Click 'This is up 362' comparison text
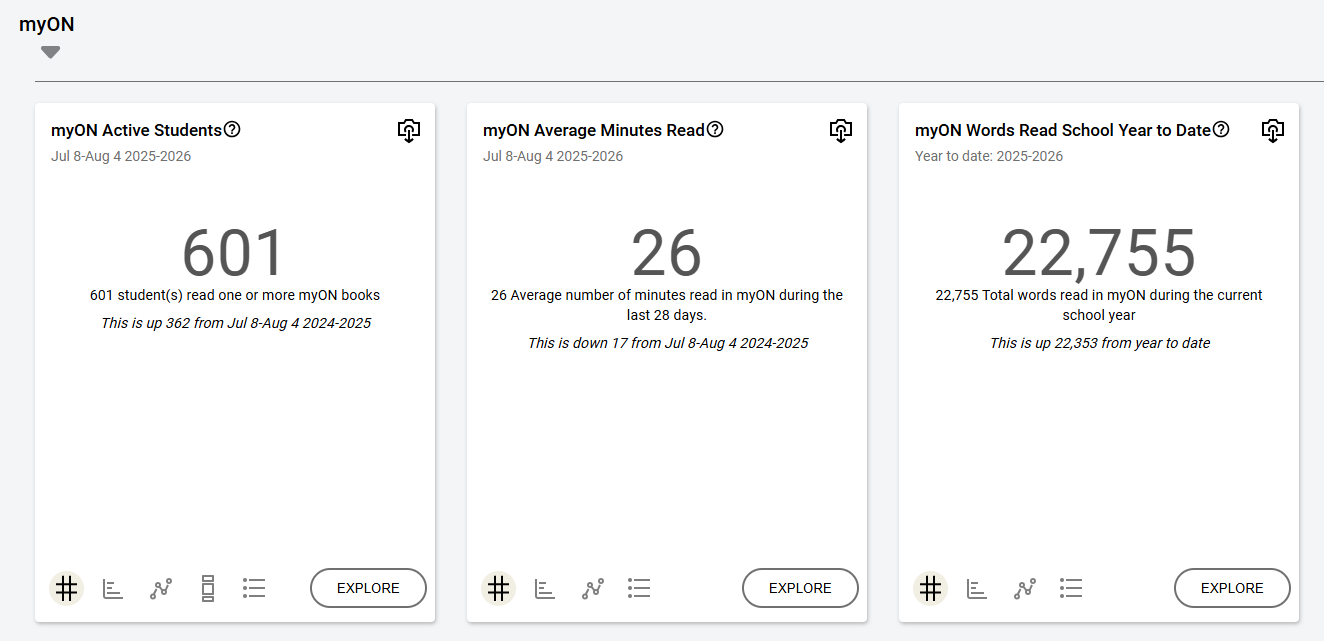This screenshot has height=641, width=1324. click(236, 323)
